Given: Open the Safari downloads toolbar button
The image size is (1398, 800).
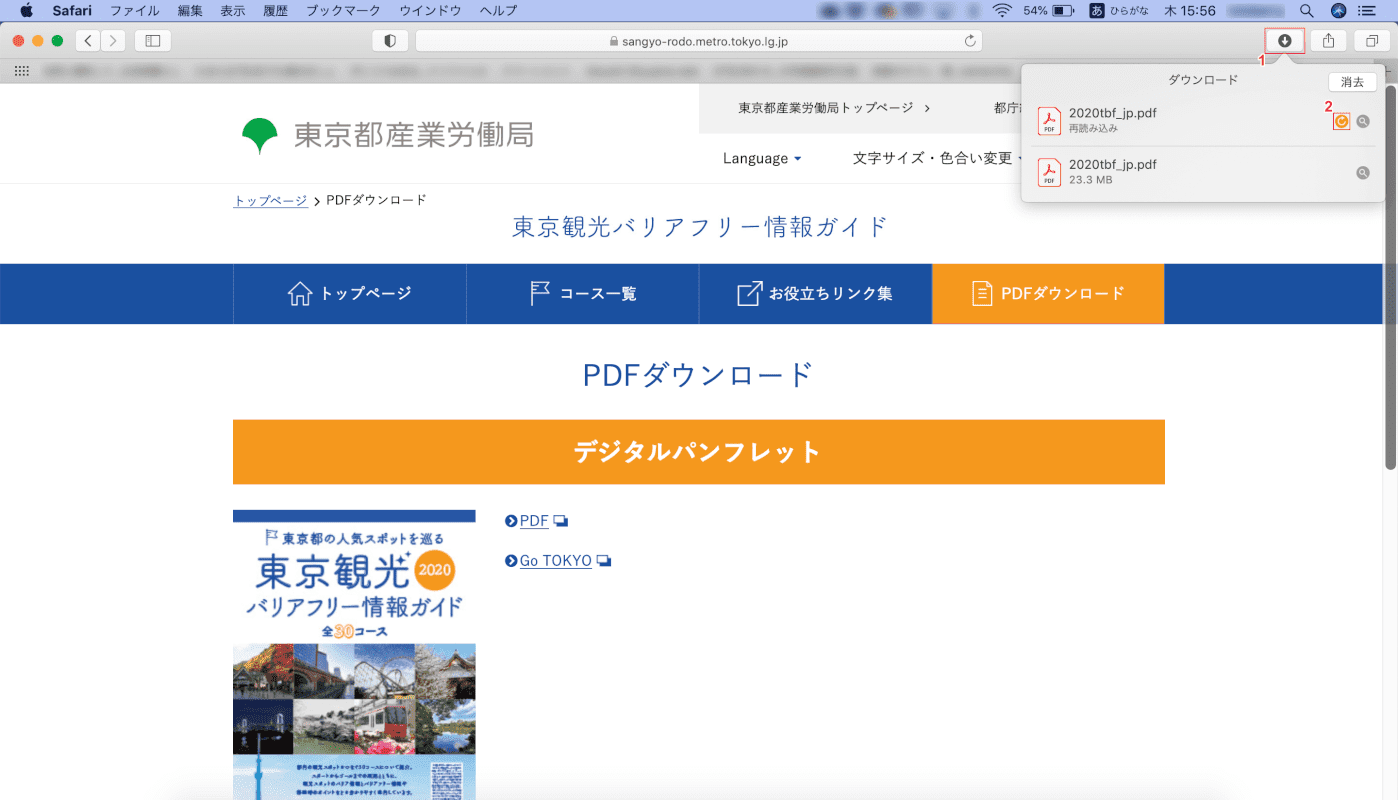Looking at the screenshot, I should tap(1284, 41).
